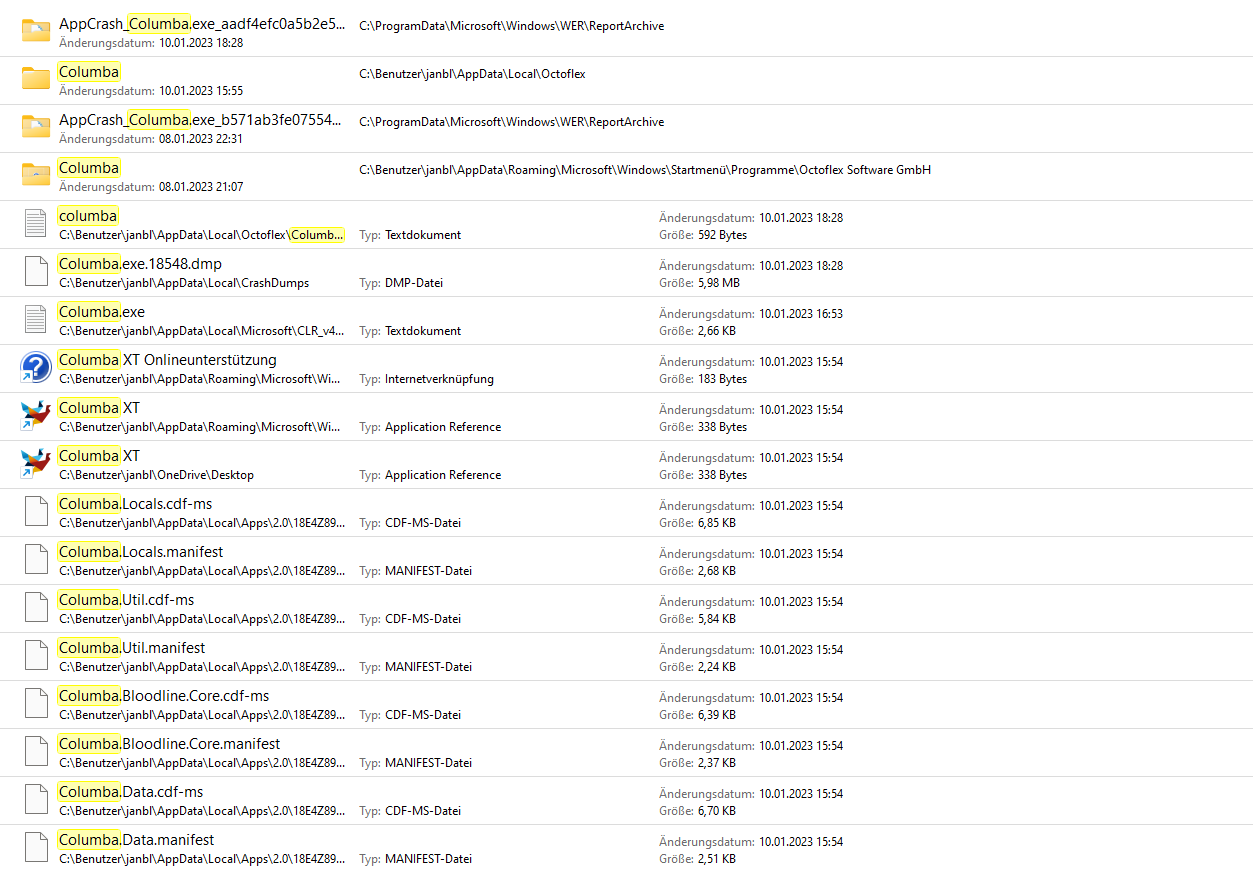
Task: Click Columba XT bird icon in Roaming path
Action: point(36,415)
